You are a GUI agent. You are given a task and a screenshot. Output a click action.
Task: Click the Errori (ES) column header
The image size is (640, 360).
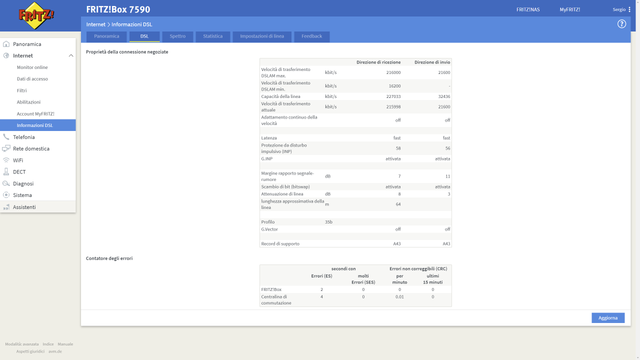[x=322, y=276]
